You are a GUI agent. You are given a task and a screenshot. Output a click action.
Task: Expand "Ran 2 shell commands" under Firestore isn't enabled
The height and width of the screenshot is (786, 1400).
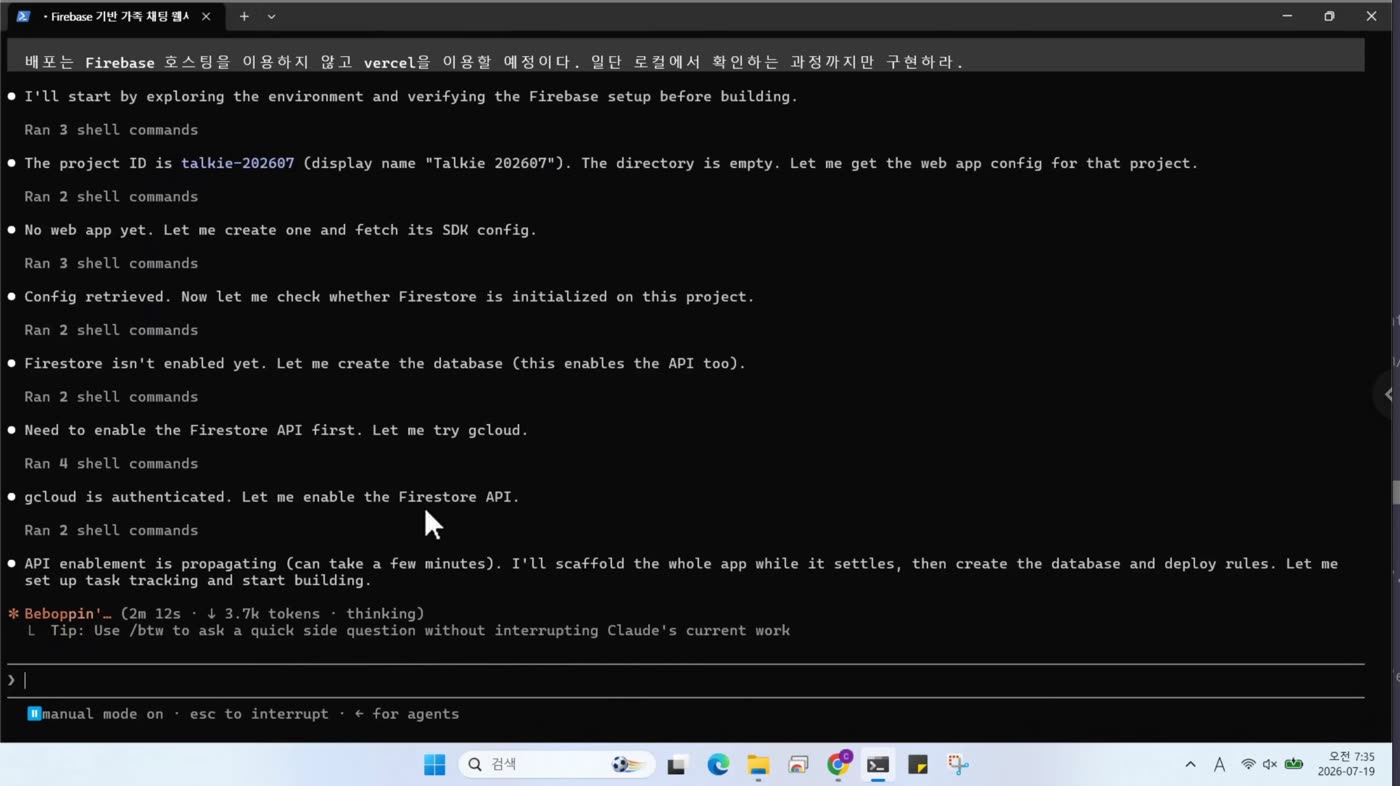coord(111,397)
